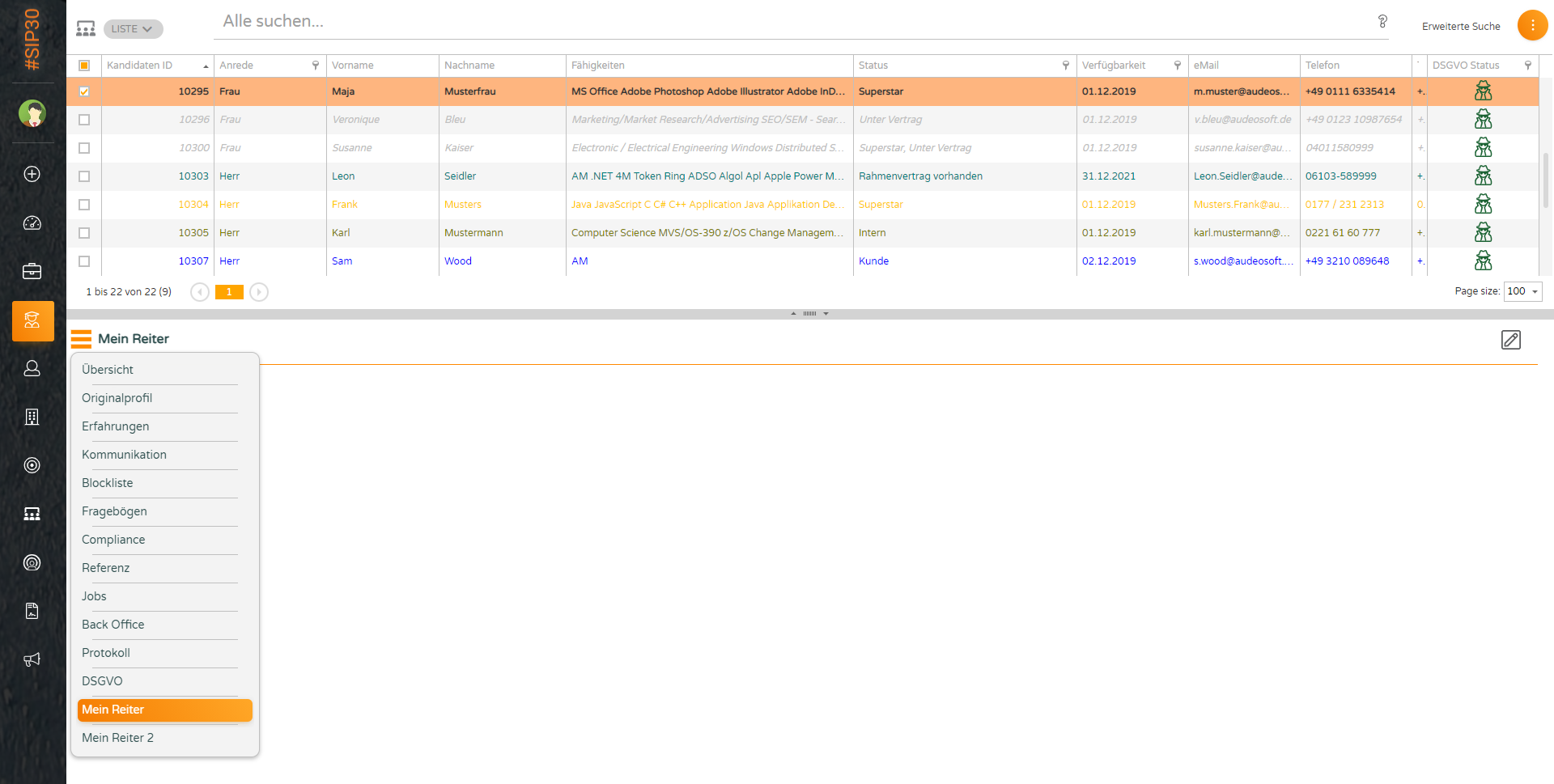Screen dimensions: 1554x784
Task: Click the Erweiterte Suche link
Action: coord(1460,27)
